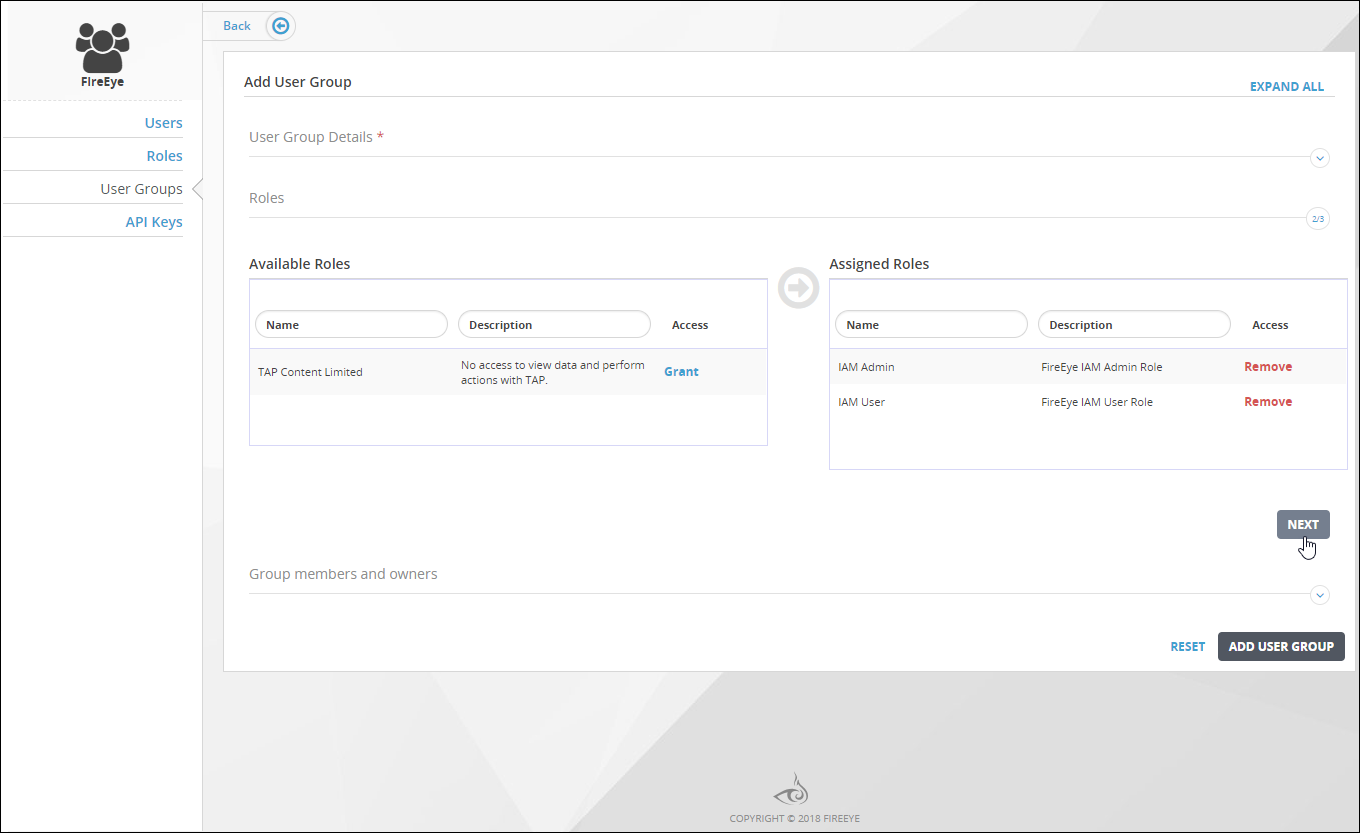This screenshot has height=833, width=1360.
Task: Open the Users menu item
Action: pos(164,123)
